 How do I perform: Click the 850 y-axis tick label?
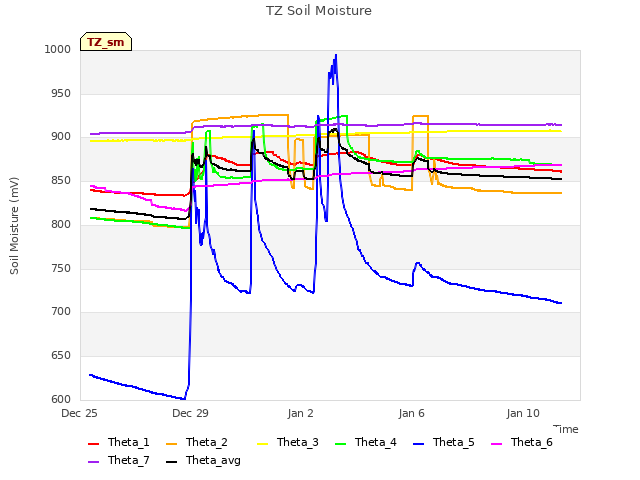pos(61,180)
